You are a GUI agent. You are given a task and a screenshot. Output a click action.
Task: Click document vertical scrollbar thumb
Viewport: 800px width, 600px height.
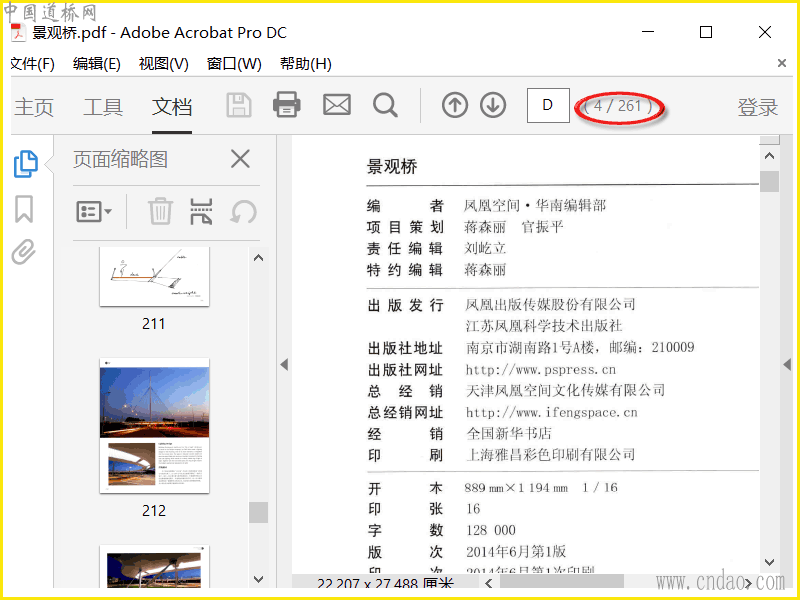769,181
